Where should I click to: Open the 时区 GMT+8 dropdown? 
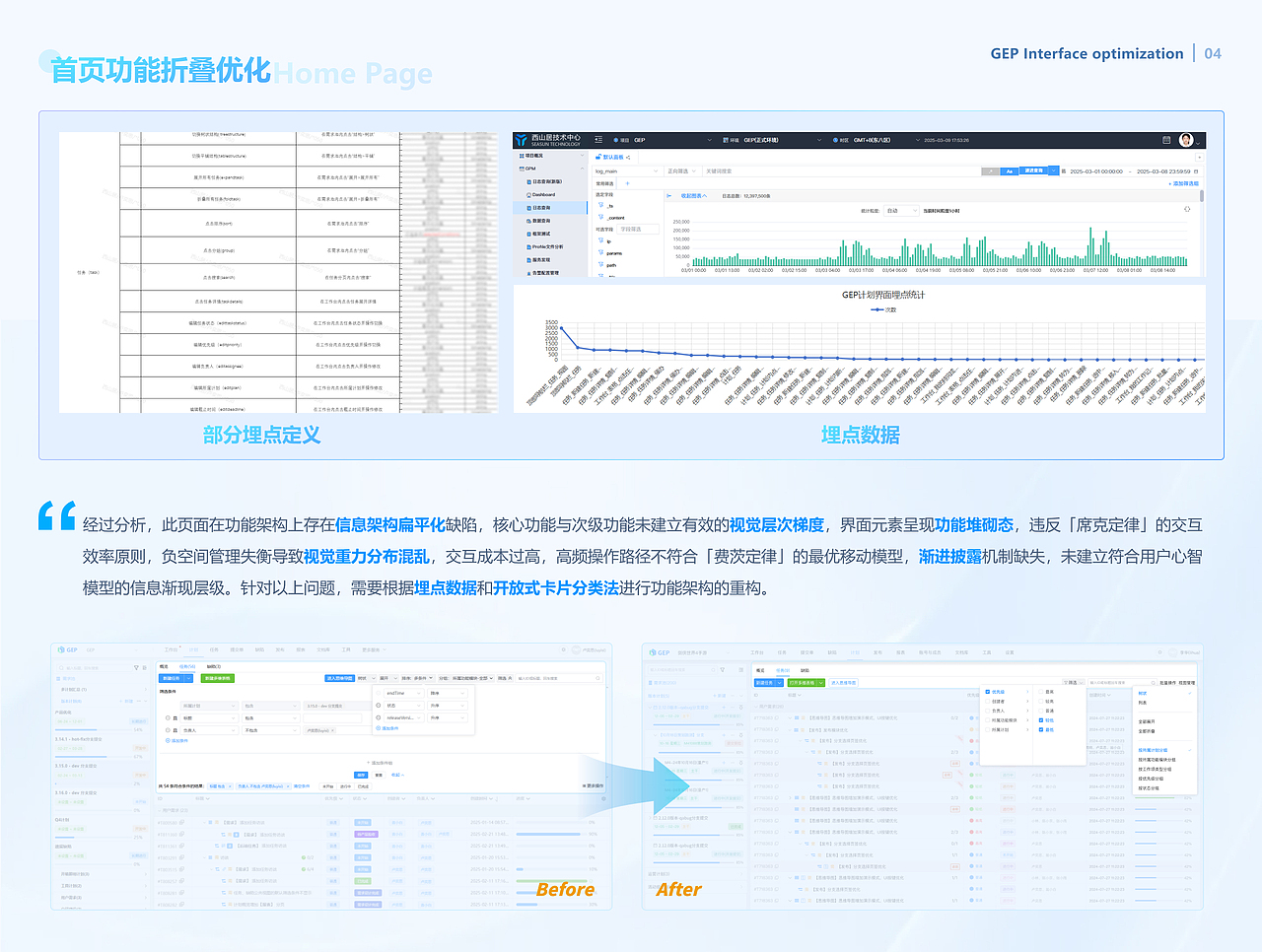click(x=876, y=140)
